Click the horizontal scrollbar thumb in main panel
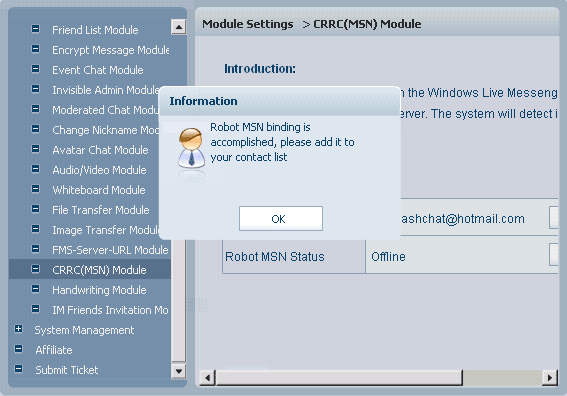Viewport: 567px width, 396px height. [339, 378]
